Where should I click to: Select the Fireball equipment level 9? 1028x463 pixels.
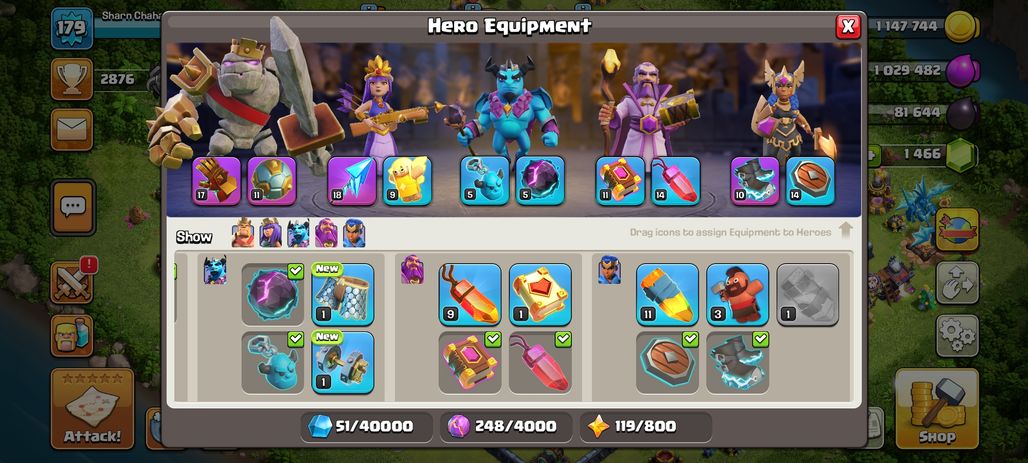click(470, 294)
